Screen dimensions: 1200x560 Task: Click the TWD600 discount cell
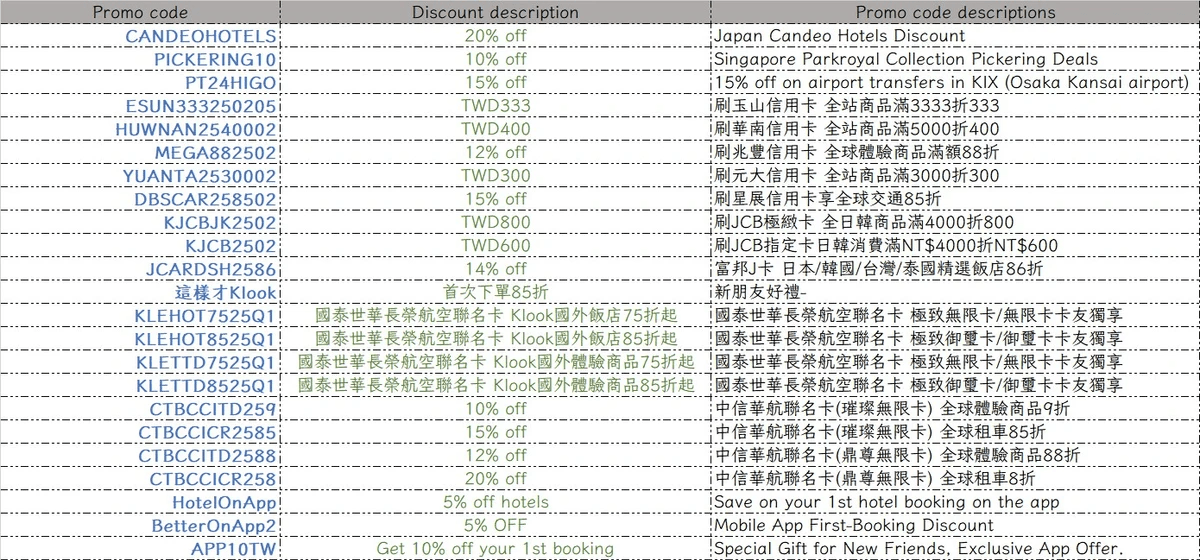pos(495,246)
